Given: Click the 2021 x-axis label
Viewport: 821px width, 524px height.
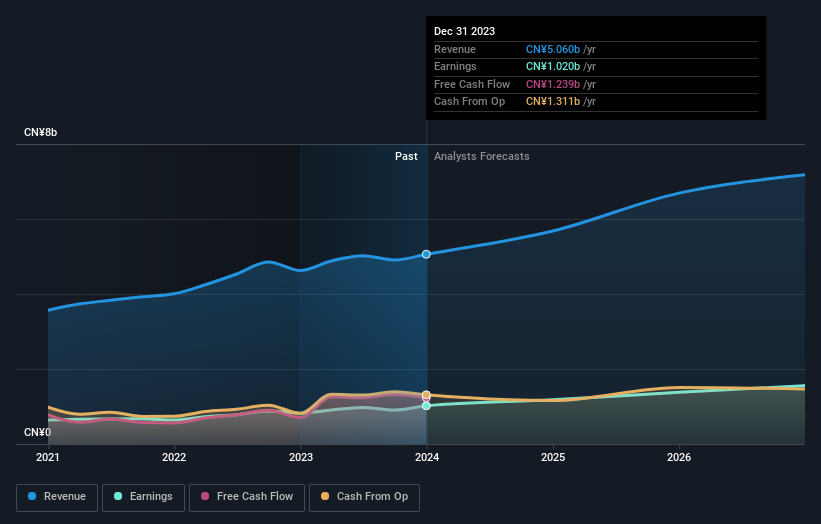Looking at the screenshot, I should tap(48, 458).
